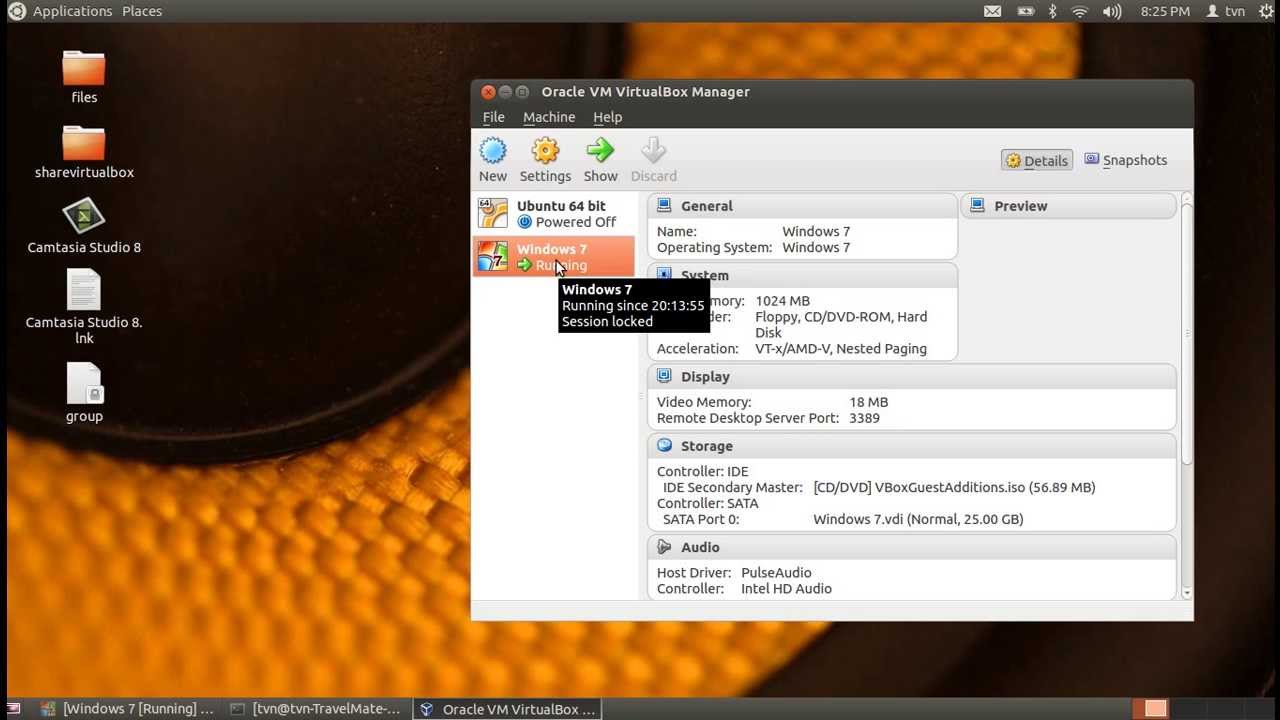1280x720 pixels.
Task: Click the system gear icon in top panel
Action: [x=1266, y=11]
